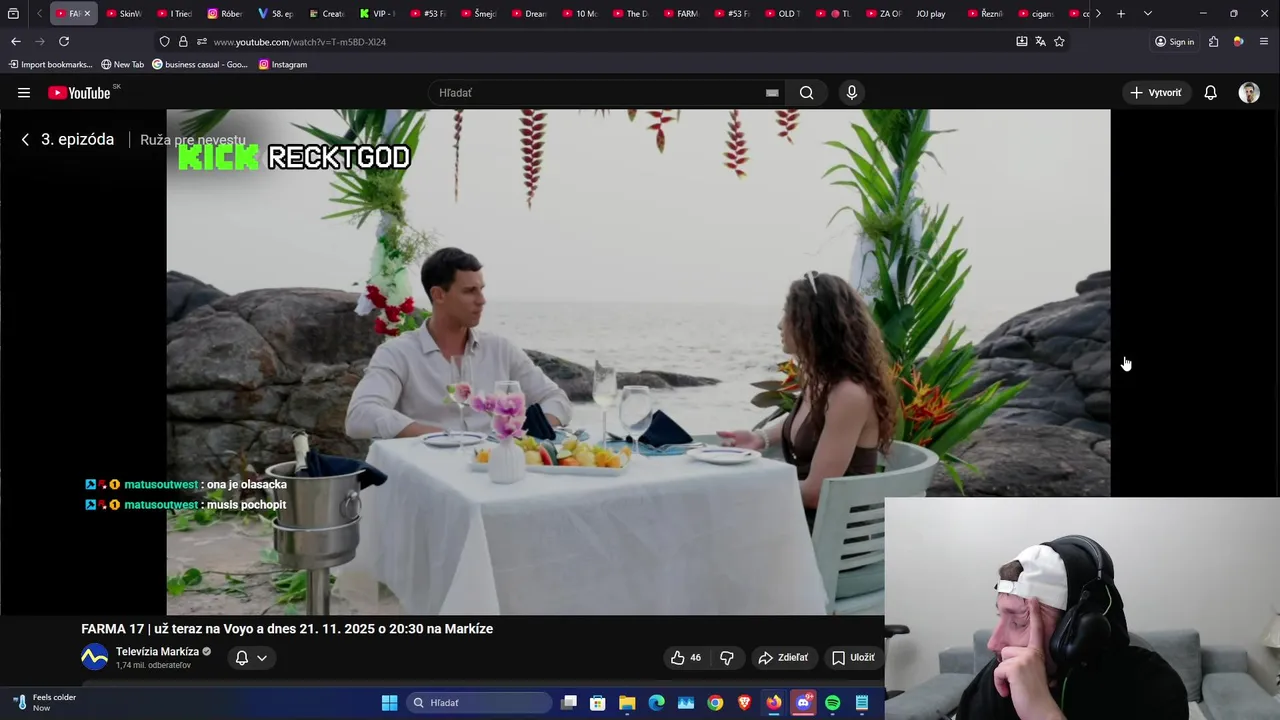Bookmark this page with the star icon
This screenshot has width=1280, height=720.
coord(1059,42)
